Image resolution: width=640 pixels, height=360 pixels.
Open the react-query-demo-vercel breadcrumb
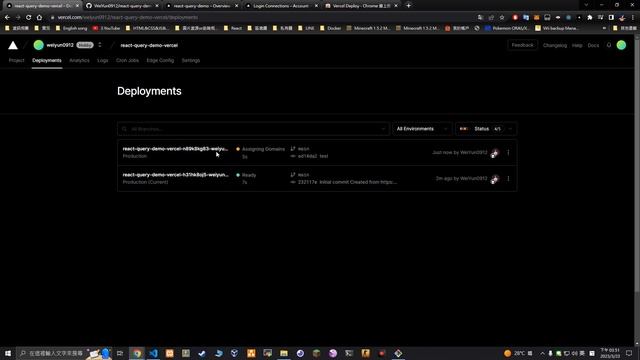149,45
